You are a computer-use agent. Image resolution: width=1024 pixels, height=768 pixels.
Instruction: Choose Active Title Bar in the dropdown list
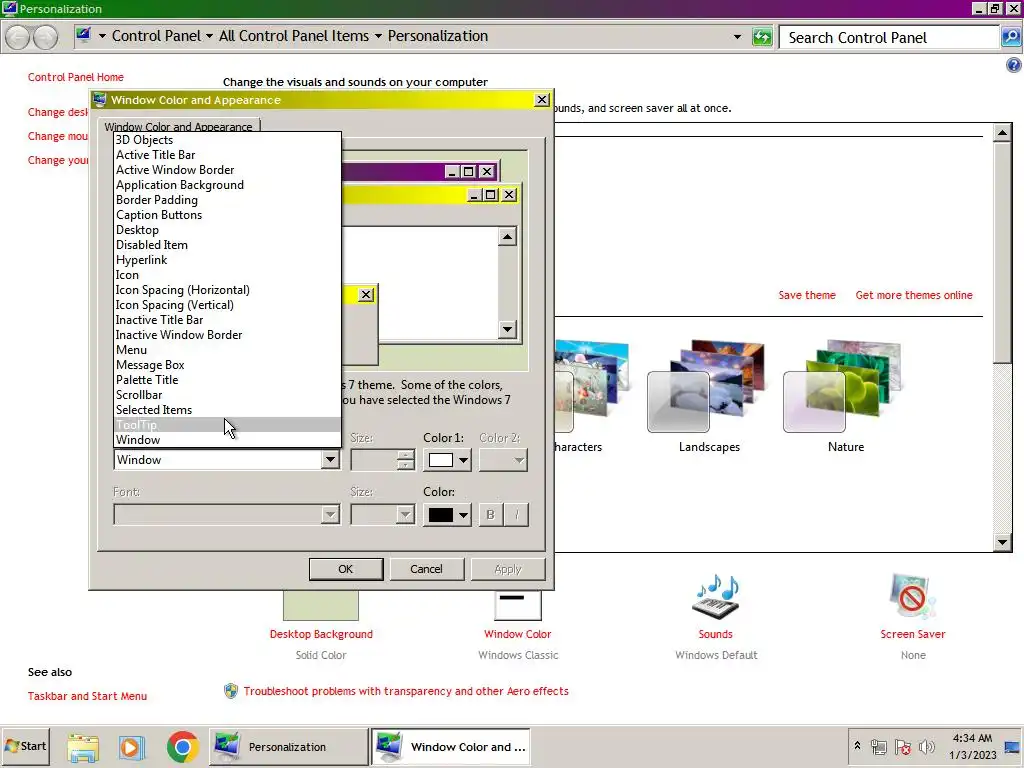(227, 155)
